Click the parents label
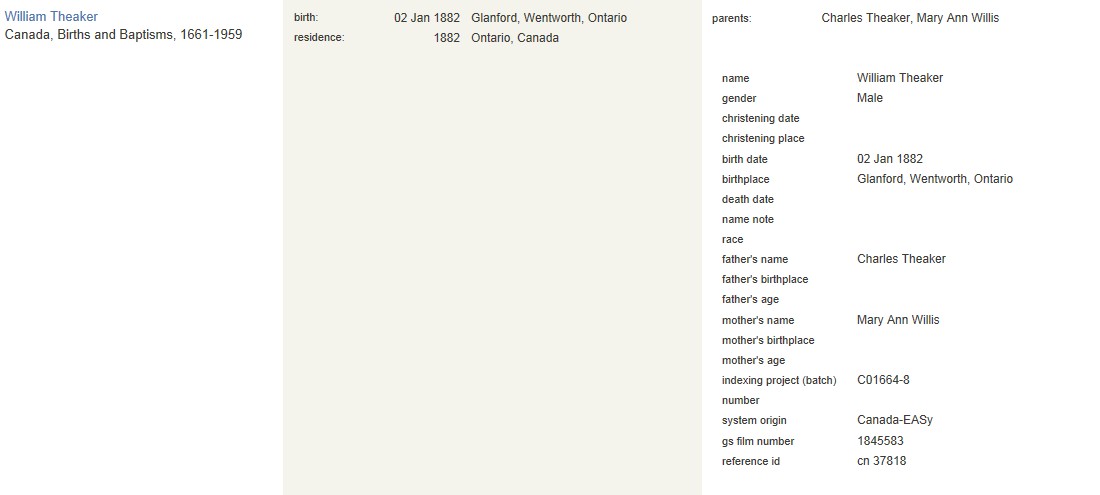 tap(732, 19)
